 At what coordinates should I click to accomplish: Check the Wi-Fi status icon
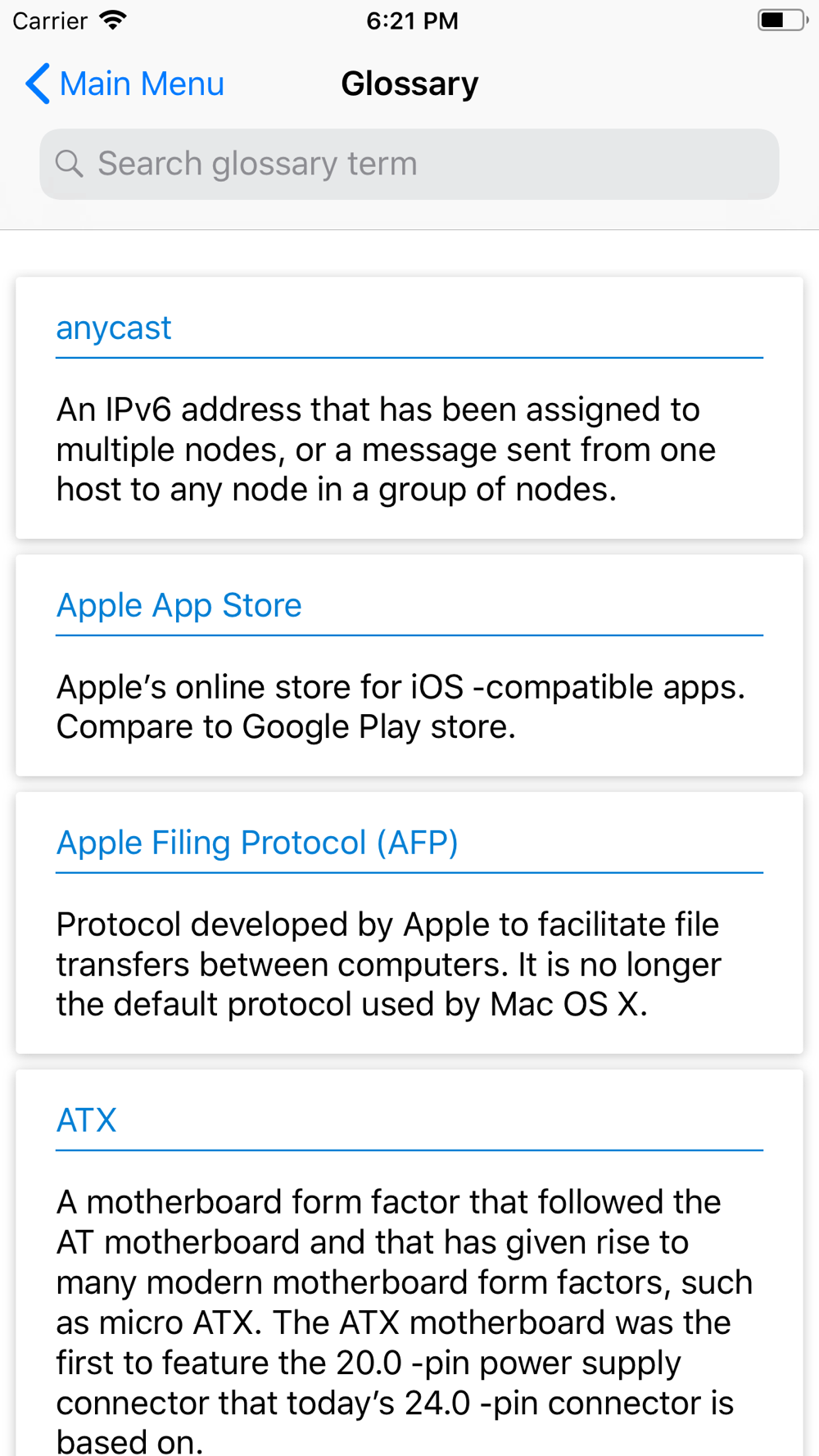click(x=113, y=20)
